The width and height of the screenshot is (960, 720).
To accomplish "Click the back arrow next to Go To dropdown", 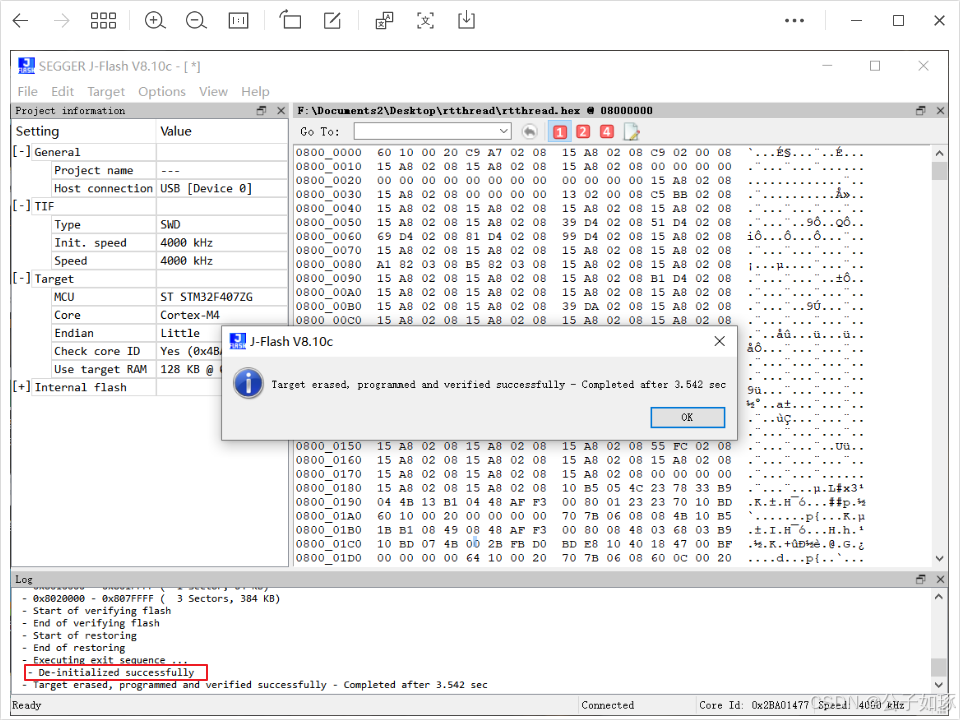I will [x=528, y=131].
